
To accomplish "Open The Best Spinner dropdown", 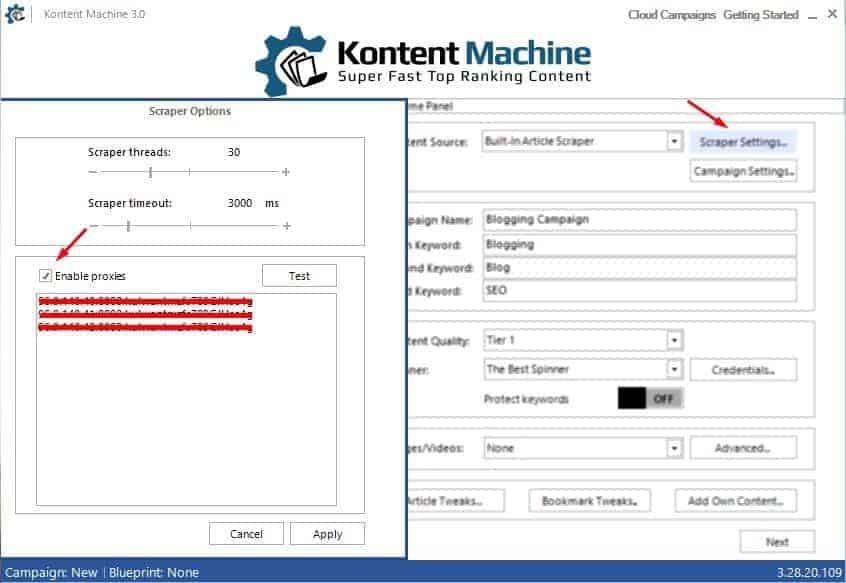I will point(674,369).
